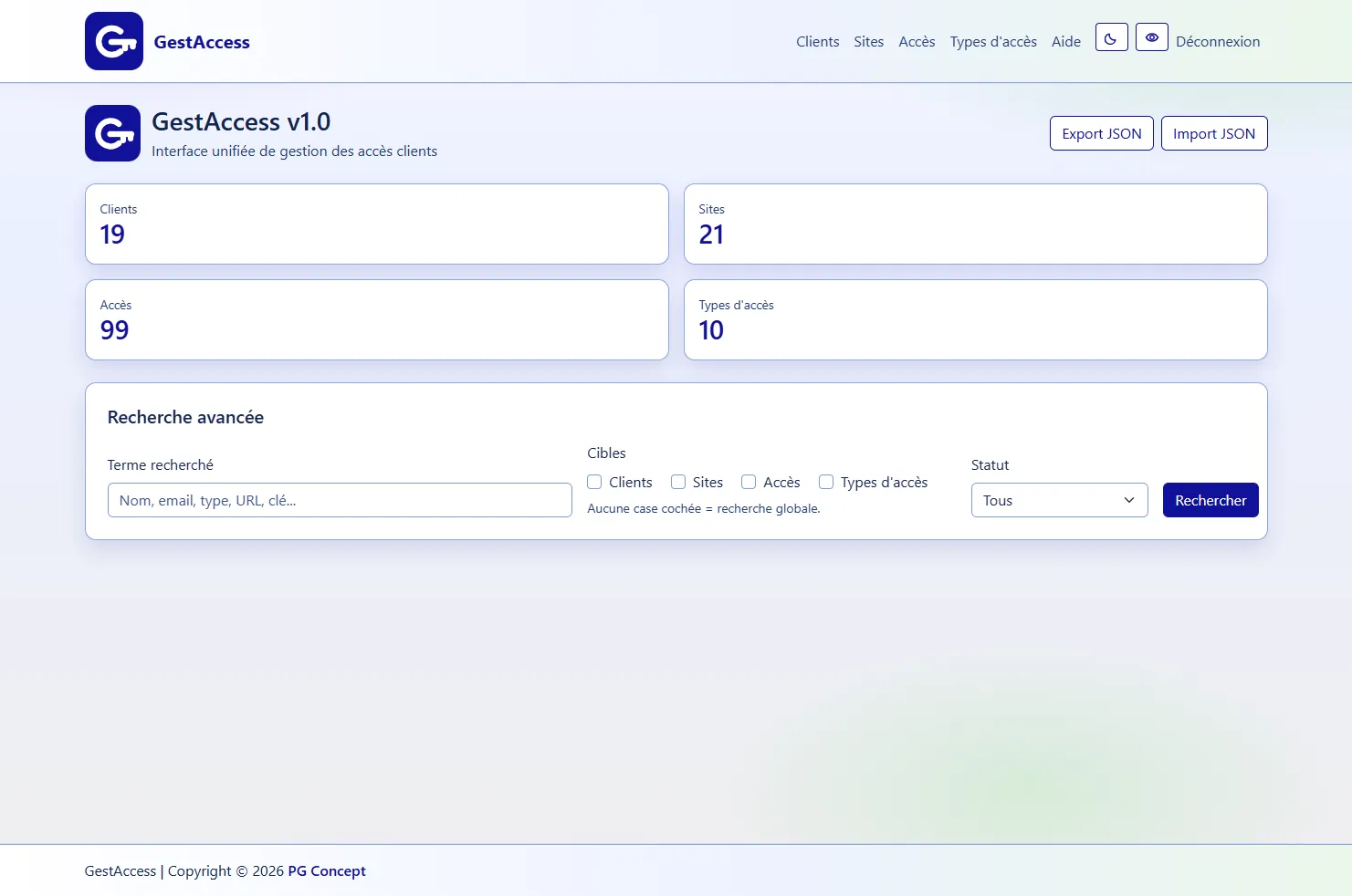
Task: Open Accès page from the navbar
Action: tap(917, 41)
